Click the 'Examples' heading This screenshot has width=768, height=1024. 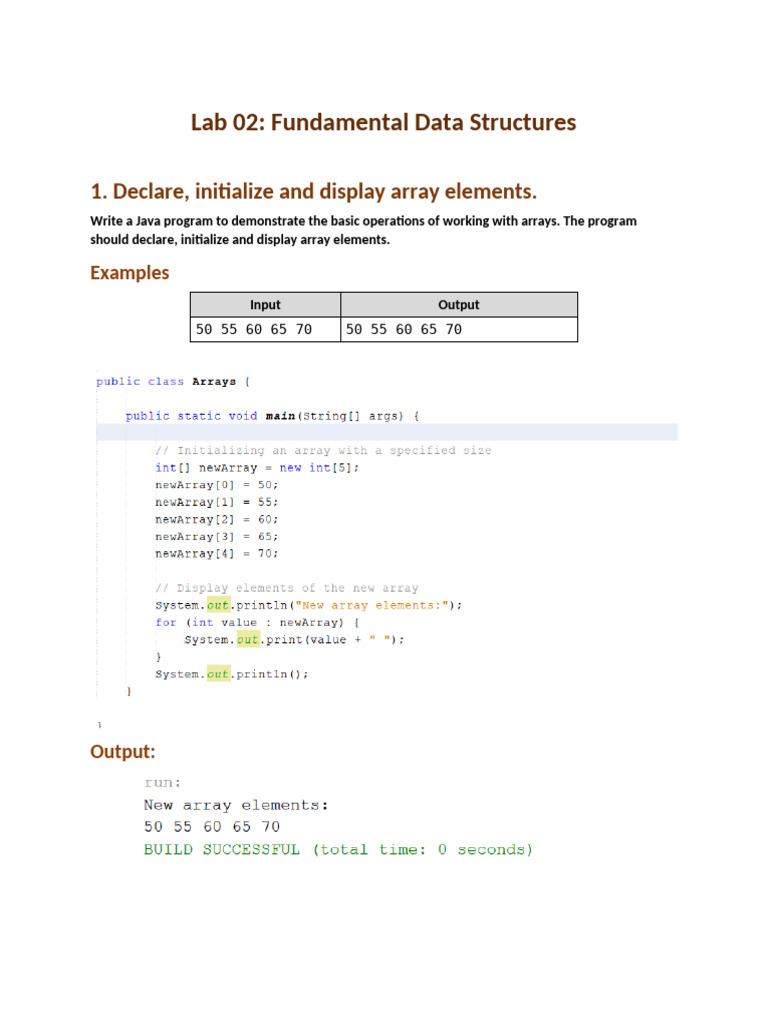tap(129, 272)
